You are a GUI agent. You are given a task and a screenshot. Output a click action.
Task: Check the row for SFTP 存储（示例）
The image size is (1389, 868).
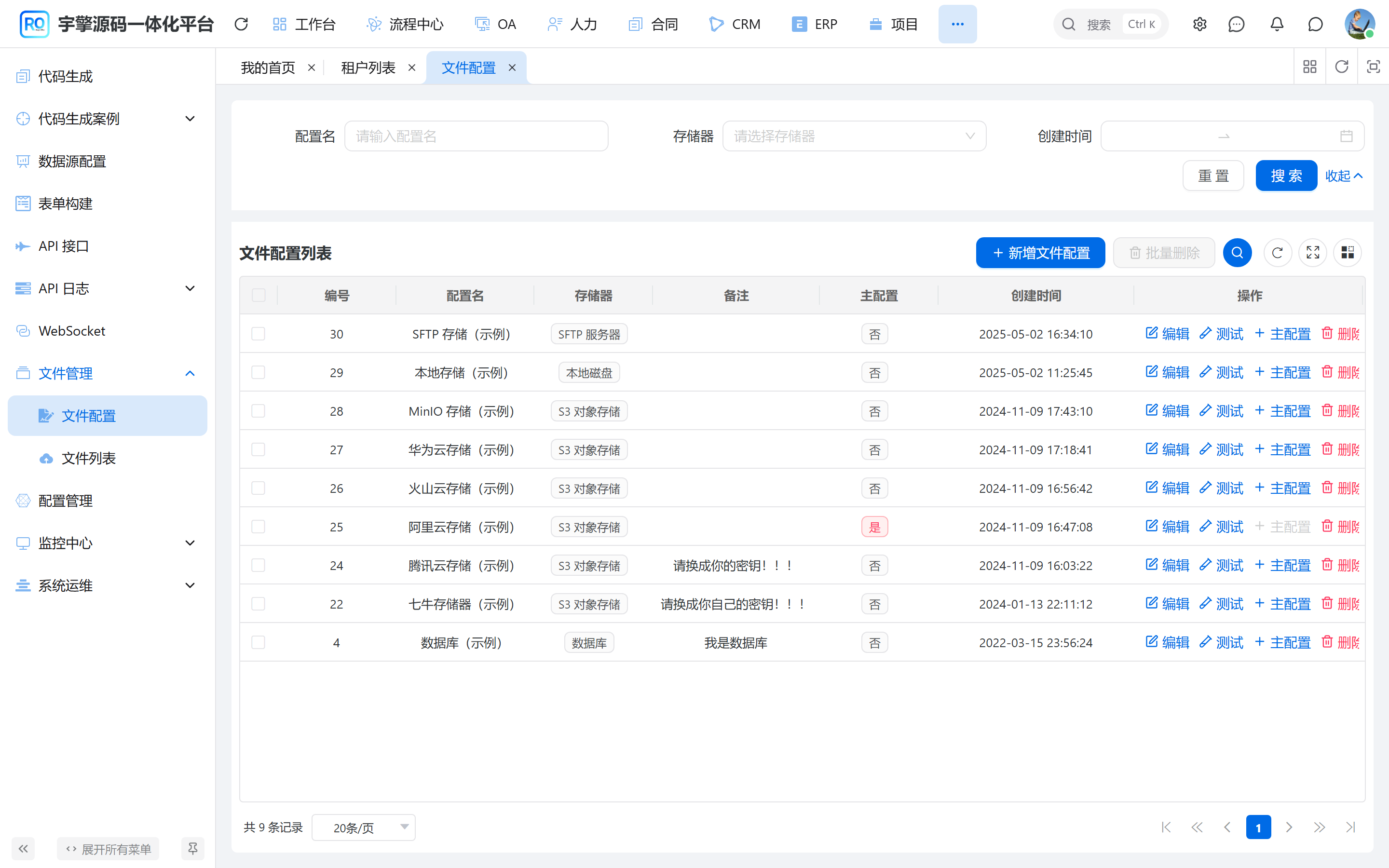[x=259, y=334]
